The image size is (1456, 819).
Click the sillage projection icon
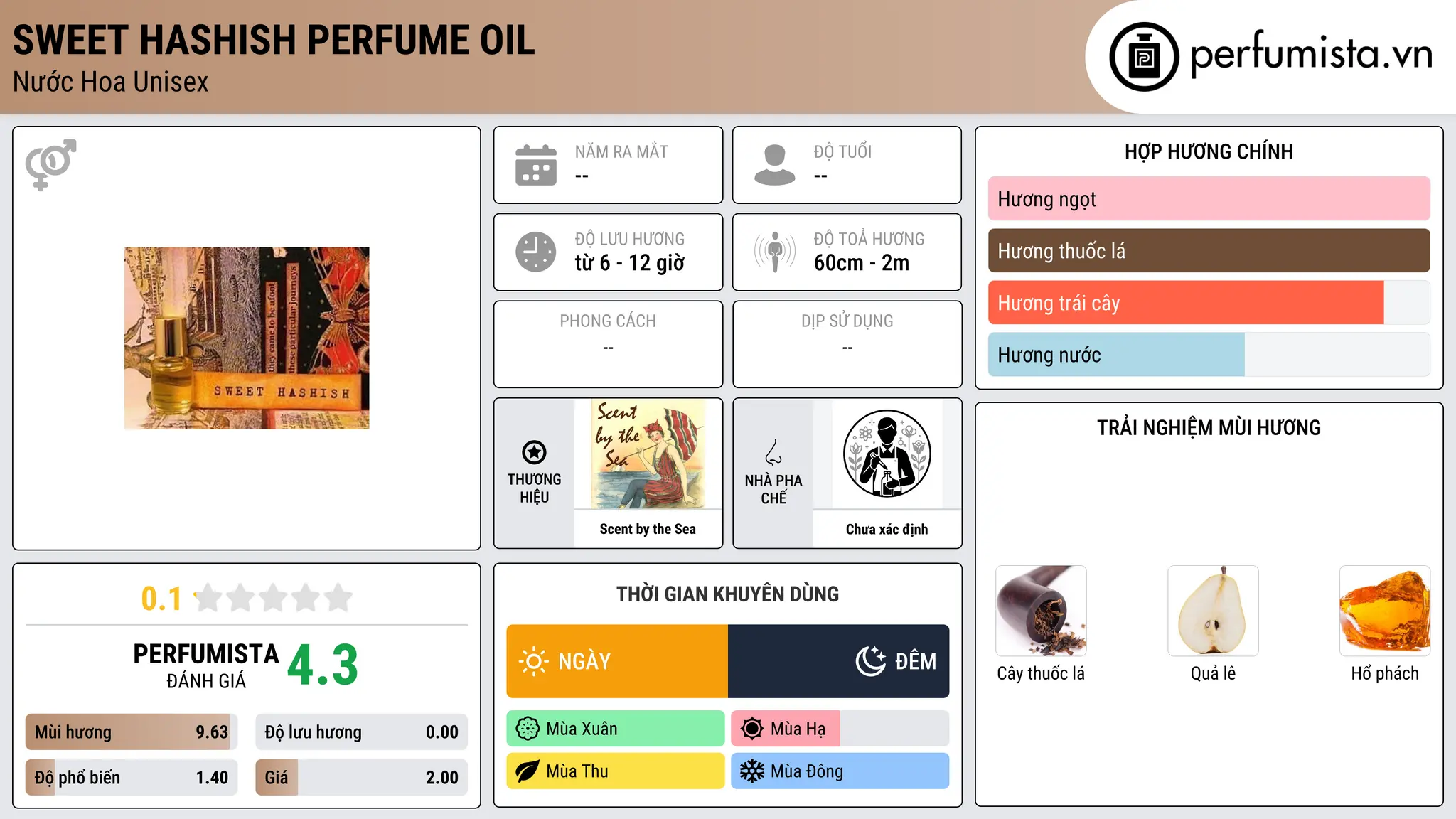point(775,252)
